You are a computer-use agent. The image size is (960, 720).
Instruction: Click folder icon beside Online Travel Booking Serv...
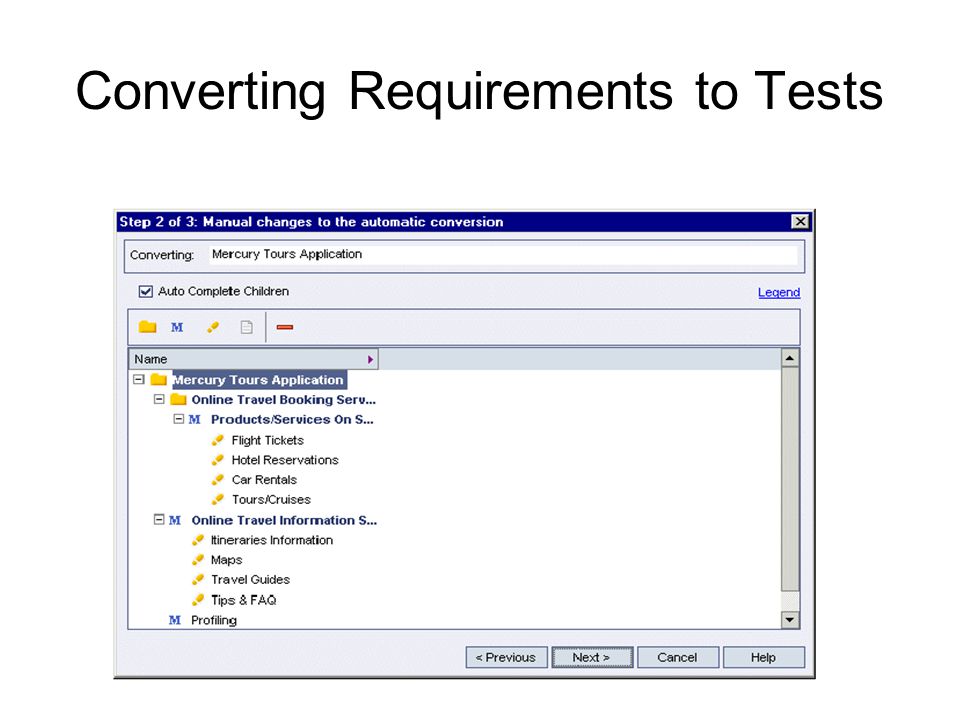click(178, 400)
